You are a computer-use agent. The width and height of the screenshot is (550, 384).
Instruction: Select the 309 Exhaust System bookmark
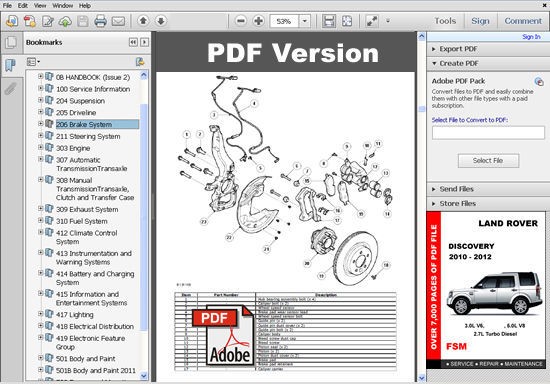(x=87, y=209)
